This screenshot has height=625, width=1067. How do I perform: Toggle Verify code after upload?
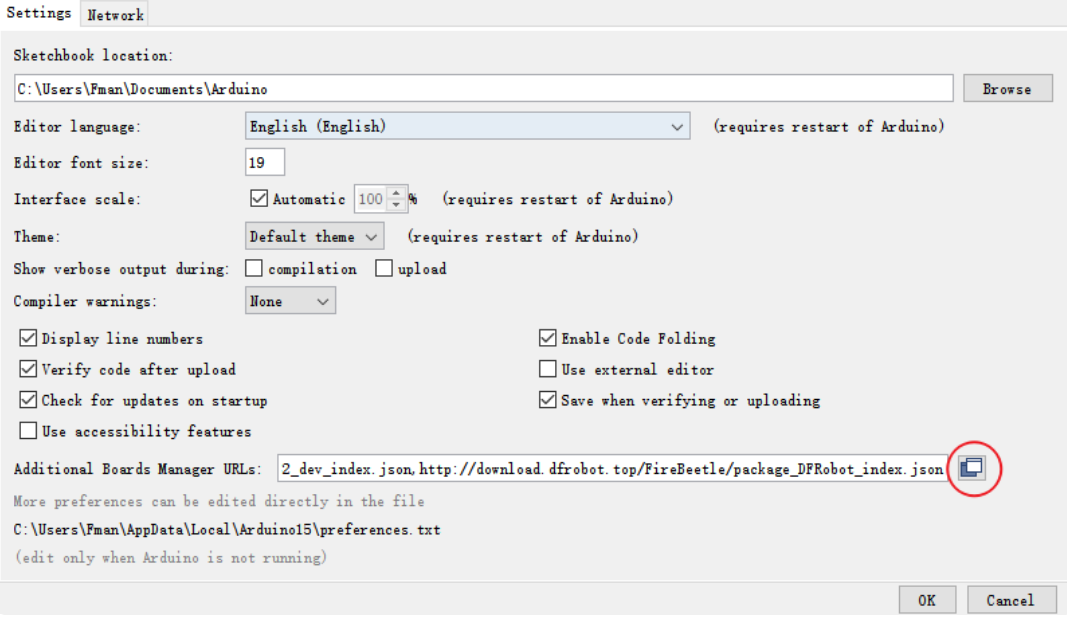click(28, 369)
